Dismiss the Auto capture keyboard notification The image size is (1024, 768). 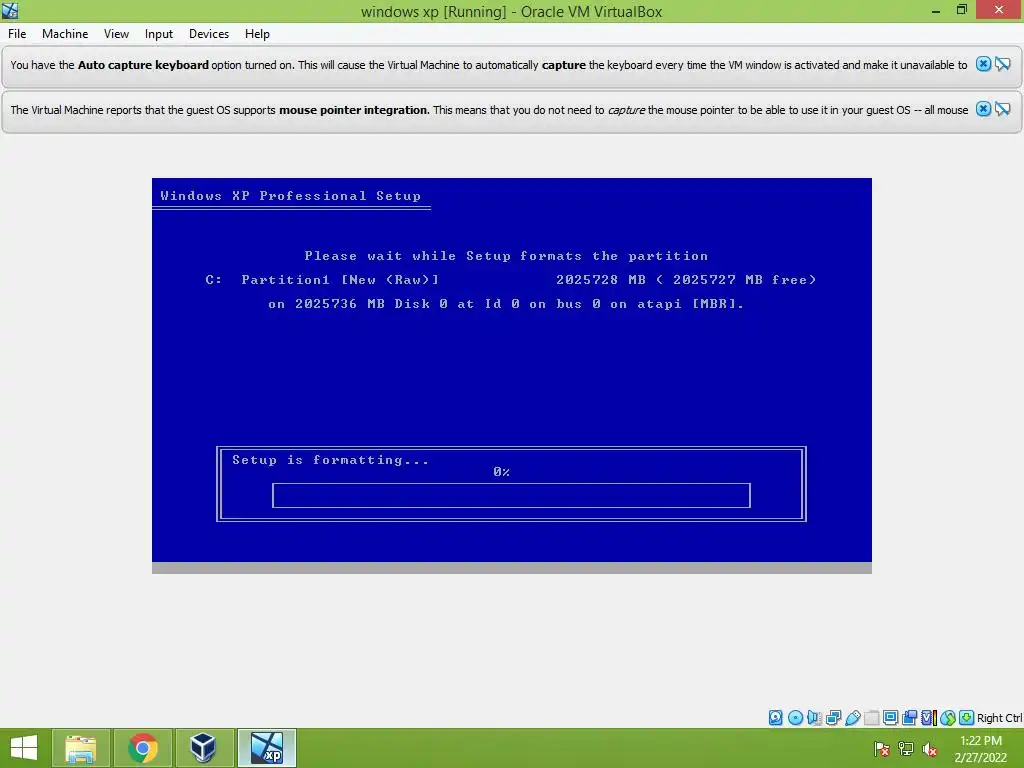click(x=983, y=64)
